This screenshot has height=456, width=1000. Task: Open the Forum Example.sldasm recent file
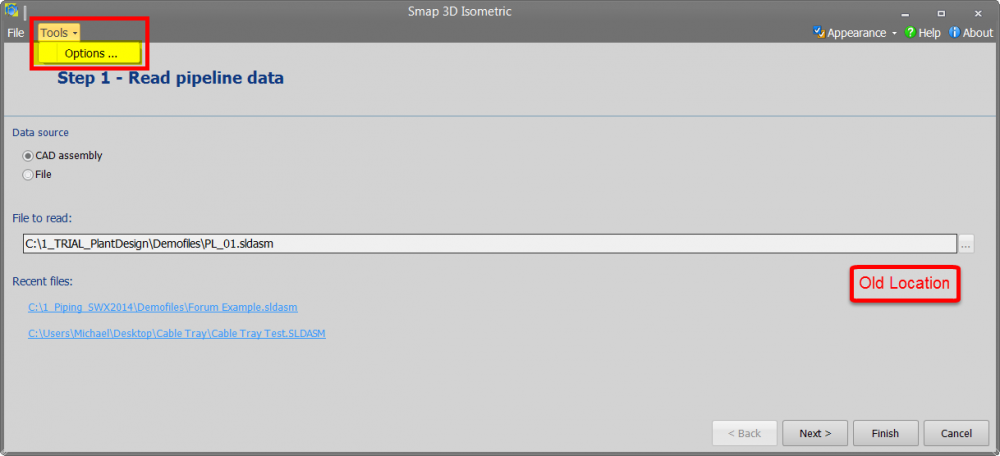tap(163, 307)
